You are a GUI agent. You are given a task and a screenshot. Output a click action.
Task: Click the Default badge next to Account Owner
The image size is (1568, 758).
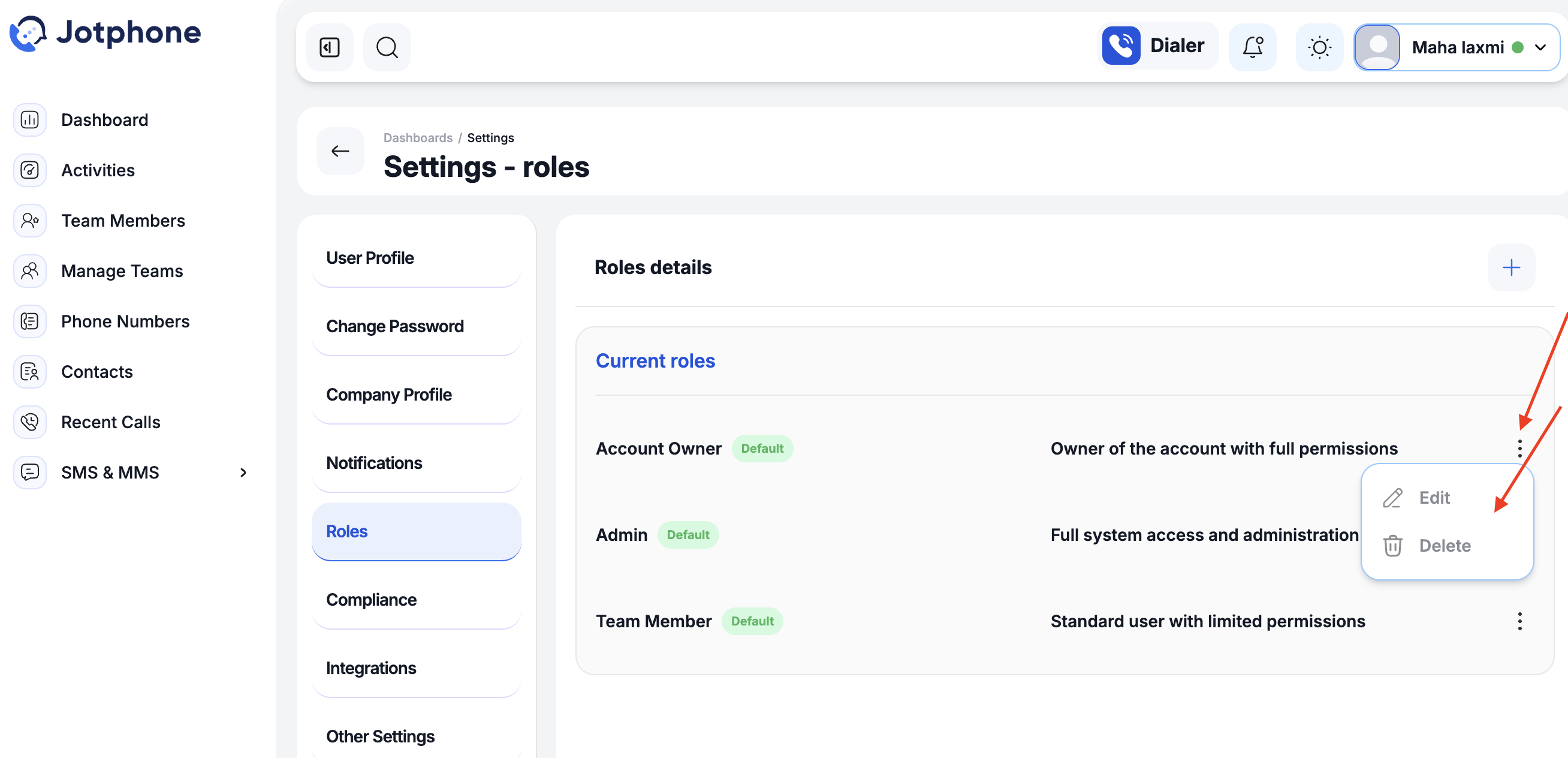[762, 449]
